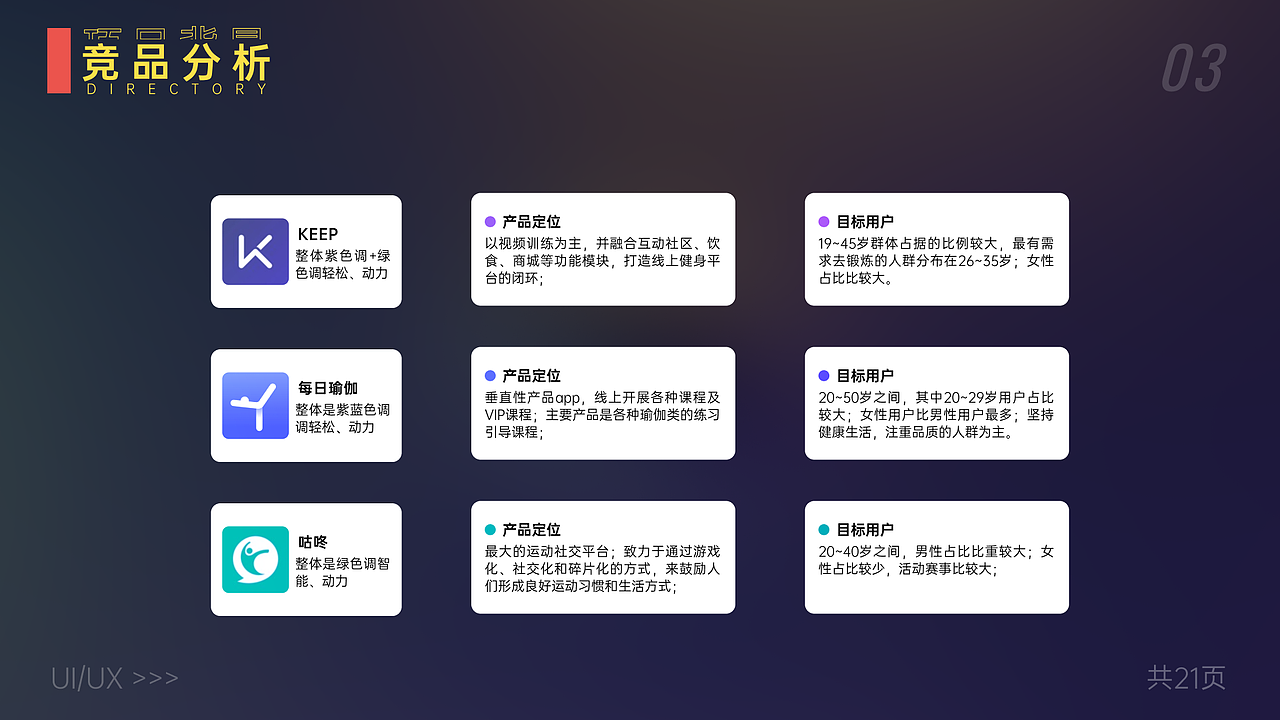Click the 咕咚 app name label
The image size is (1280, 720).
313,542
